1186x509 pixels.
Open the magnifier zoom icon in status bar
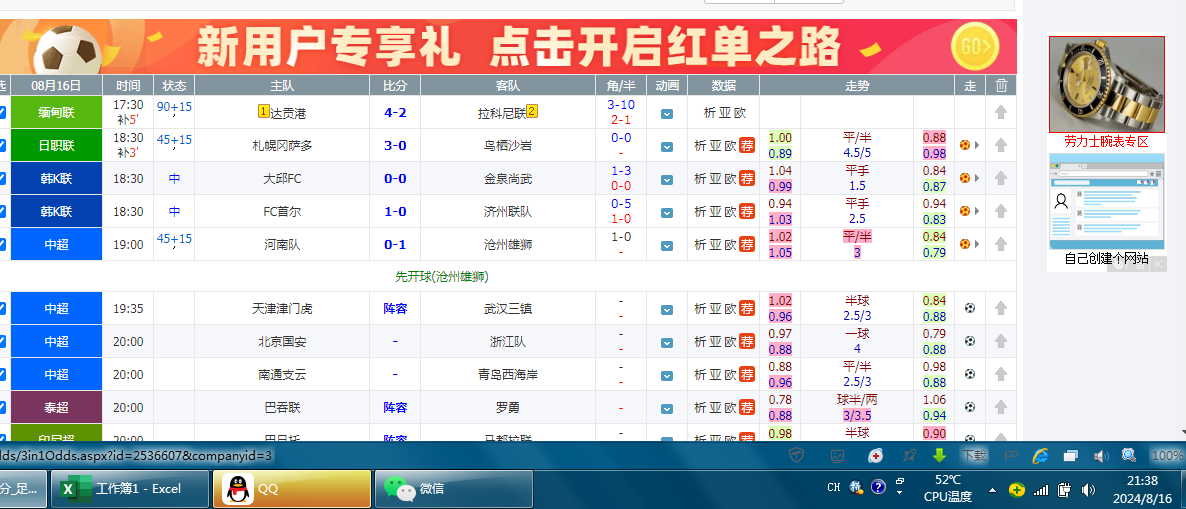tap(1129, 455)
